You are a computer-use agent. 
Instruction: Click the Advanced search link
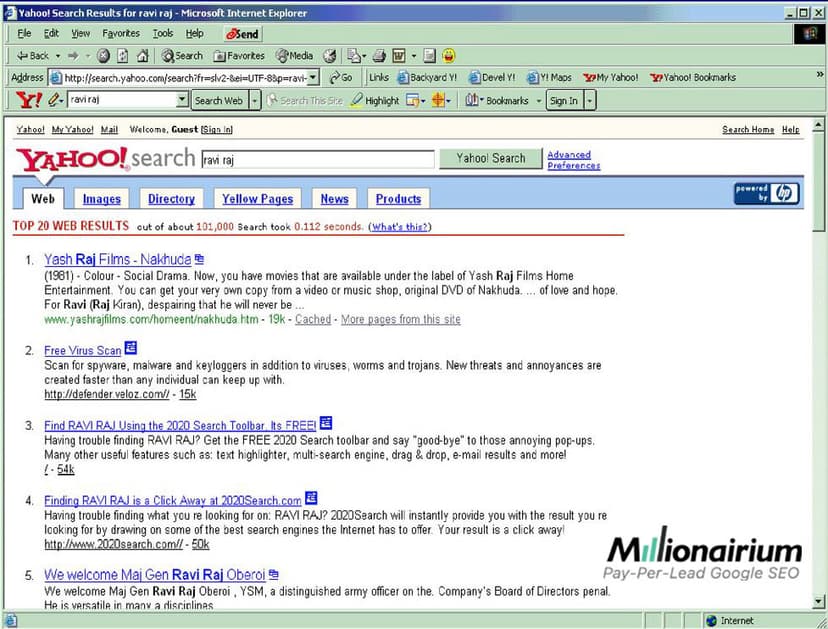(x=569, y=155)
